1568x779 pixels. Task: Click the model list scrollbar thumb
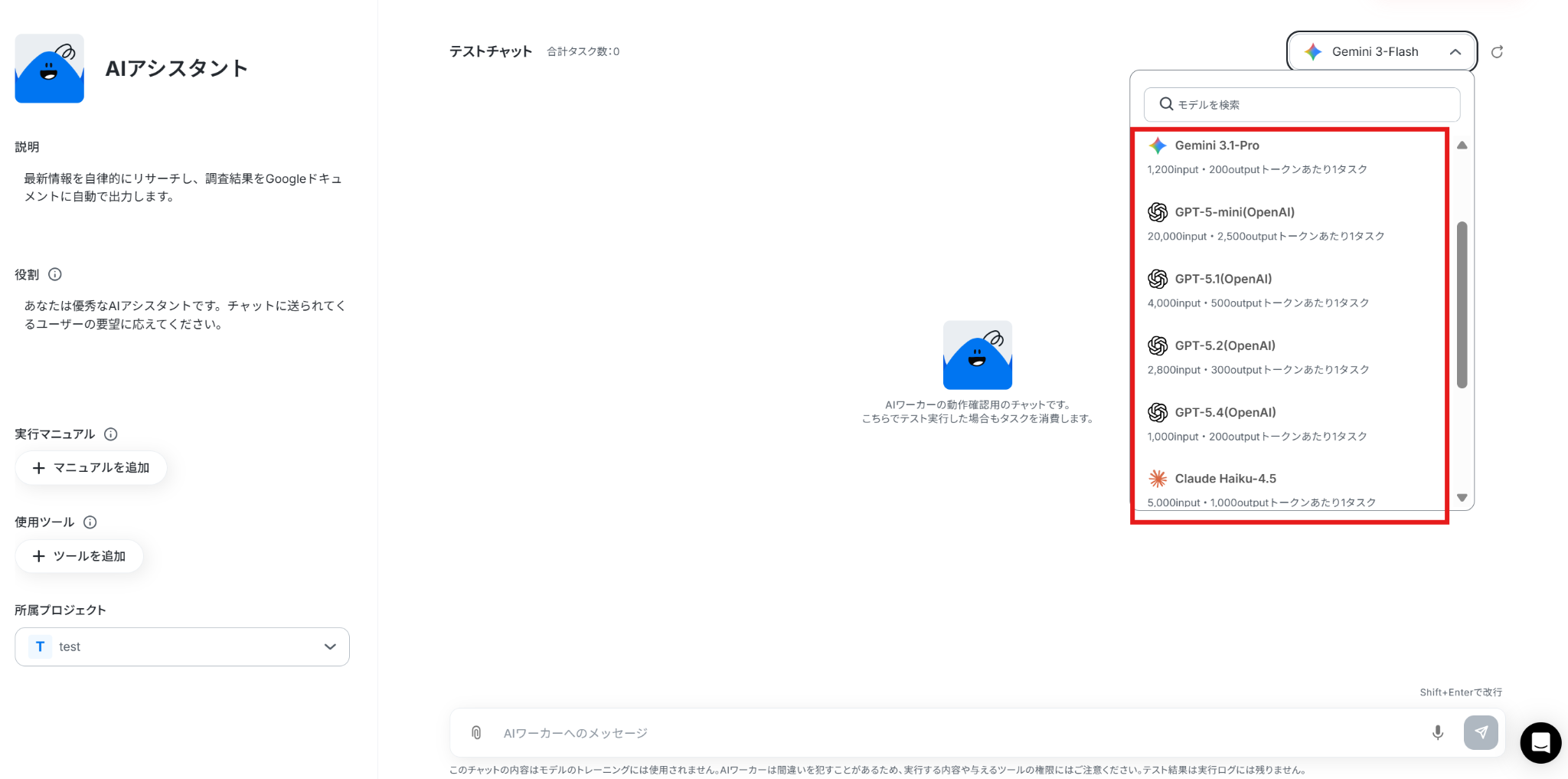tap(1462, 305)
